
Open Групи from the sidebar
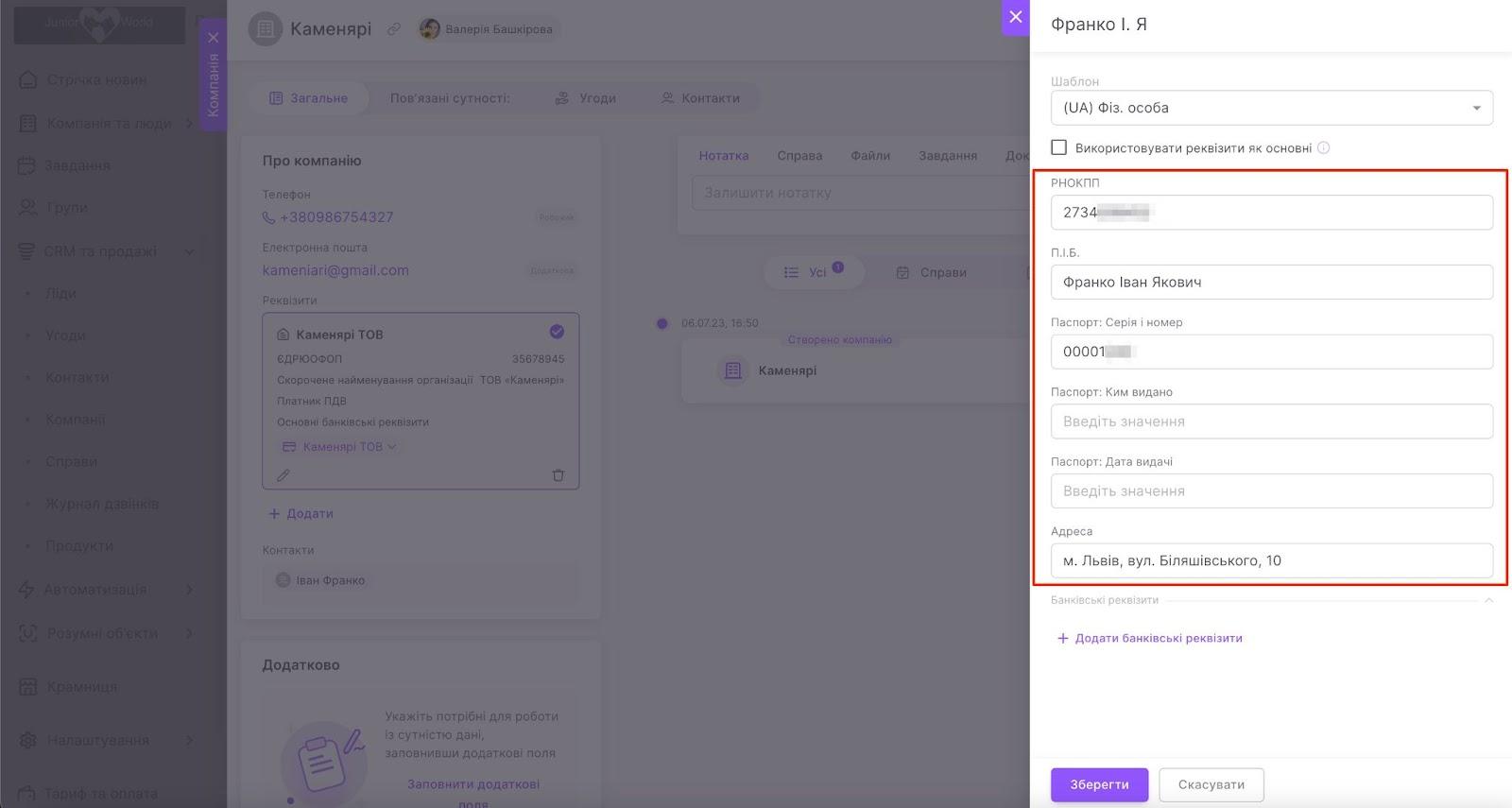[x=66, y=207]
